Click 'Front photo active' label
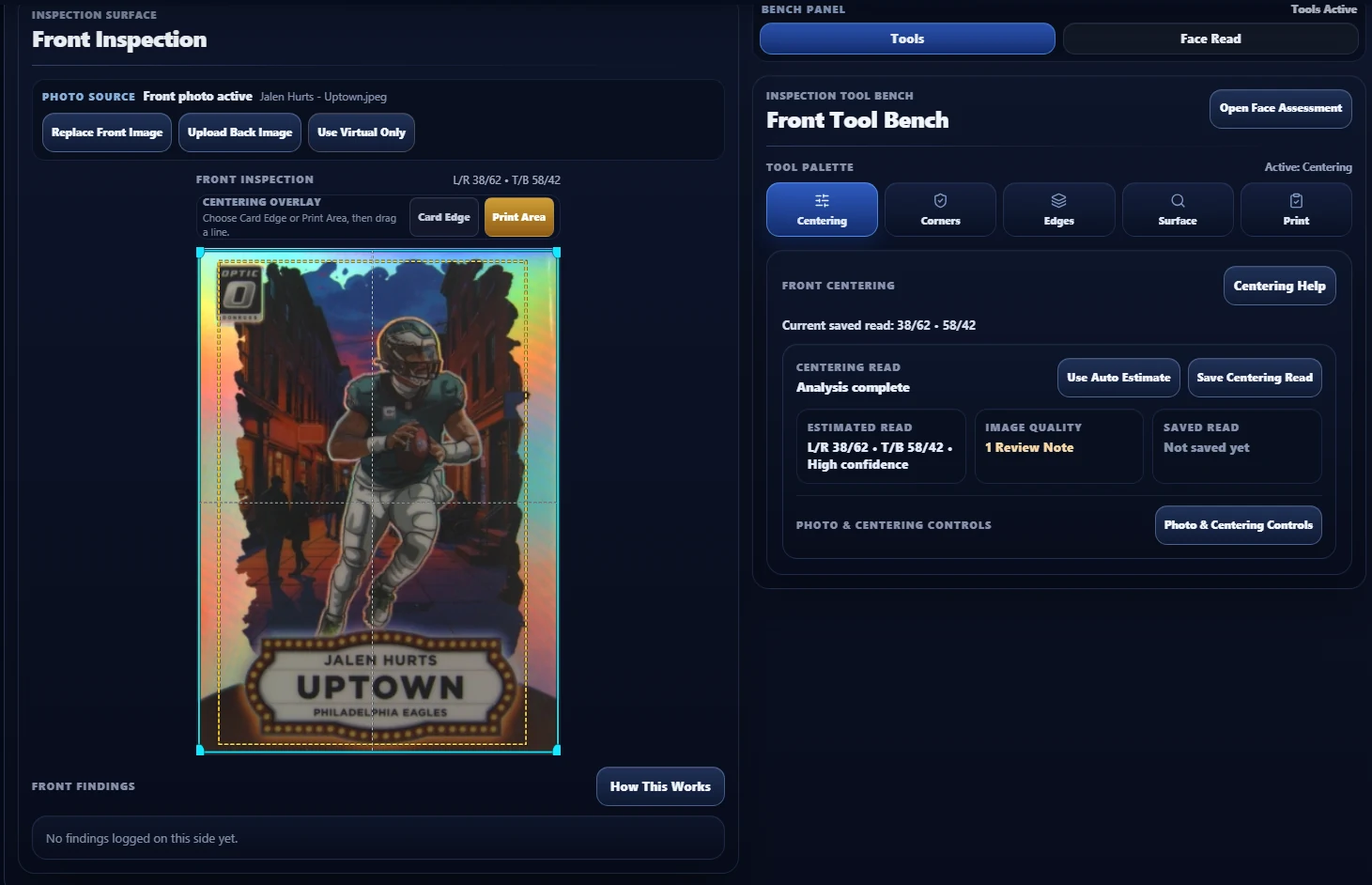The image size is (1372, 885). click(197, 97)
